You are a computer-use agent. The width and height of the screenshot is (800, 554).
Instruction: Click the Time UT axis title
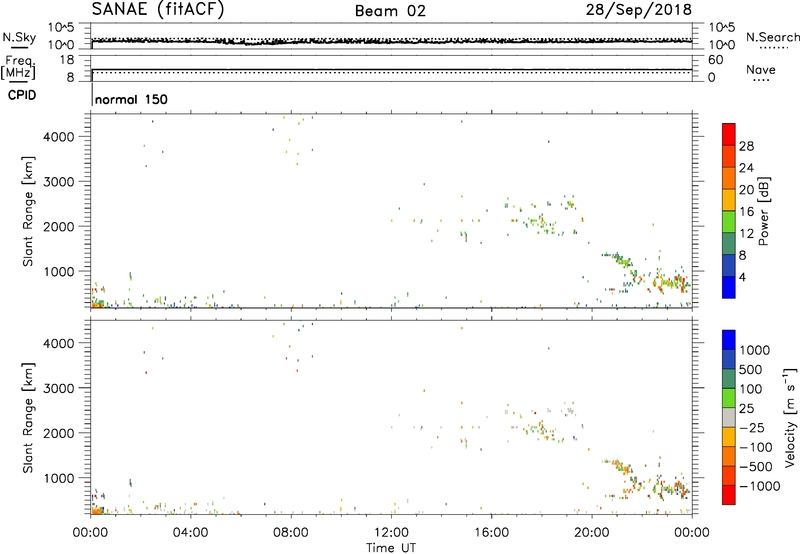(391, 548)
